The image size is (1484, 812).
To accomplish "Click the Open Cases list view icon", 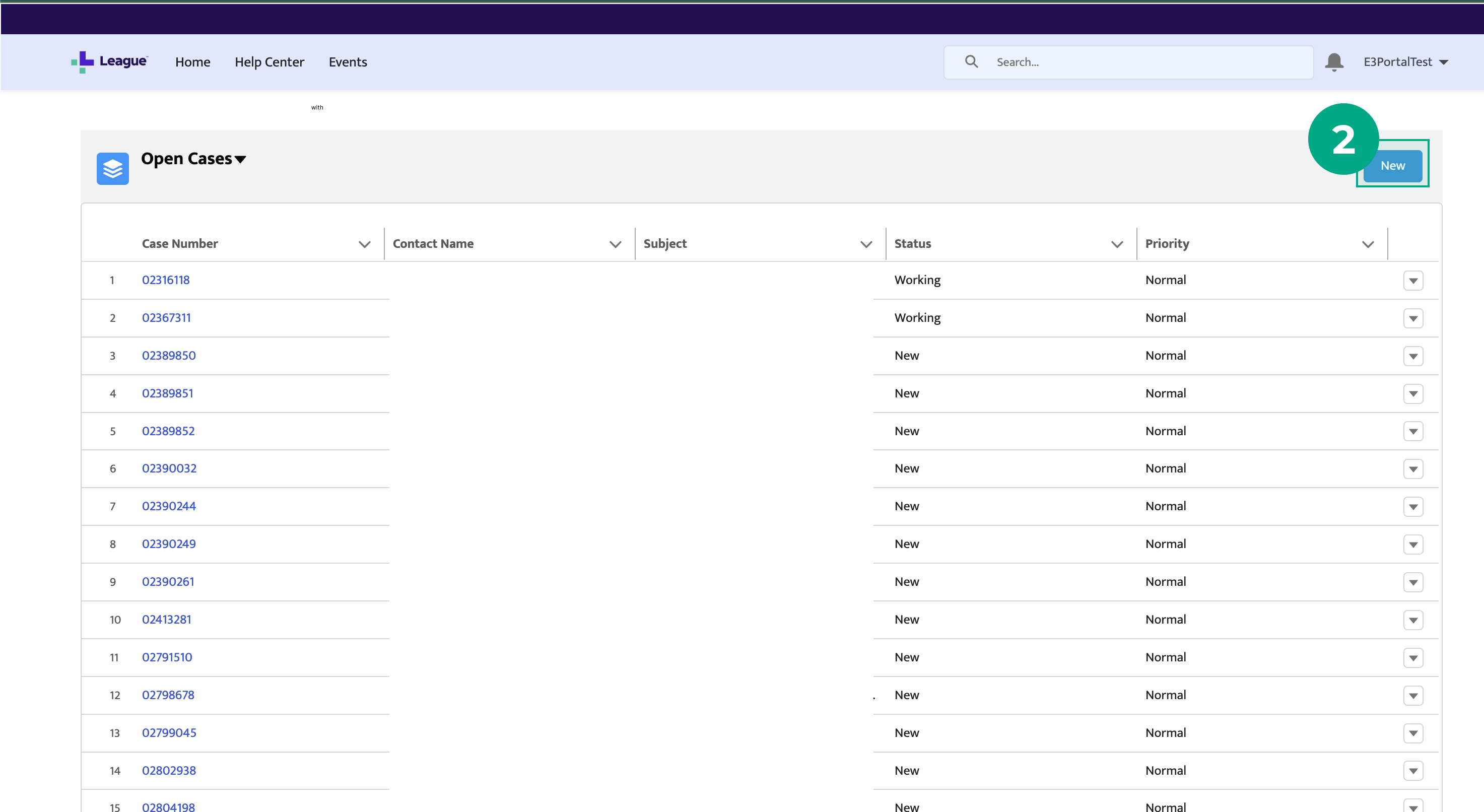I will point(112,168).
